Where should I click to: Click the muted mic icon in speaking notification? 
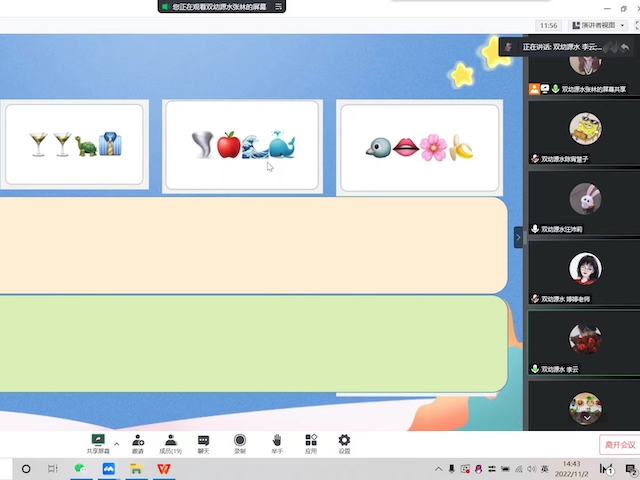coord(508,47)
